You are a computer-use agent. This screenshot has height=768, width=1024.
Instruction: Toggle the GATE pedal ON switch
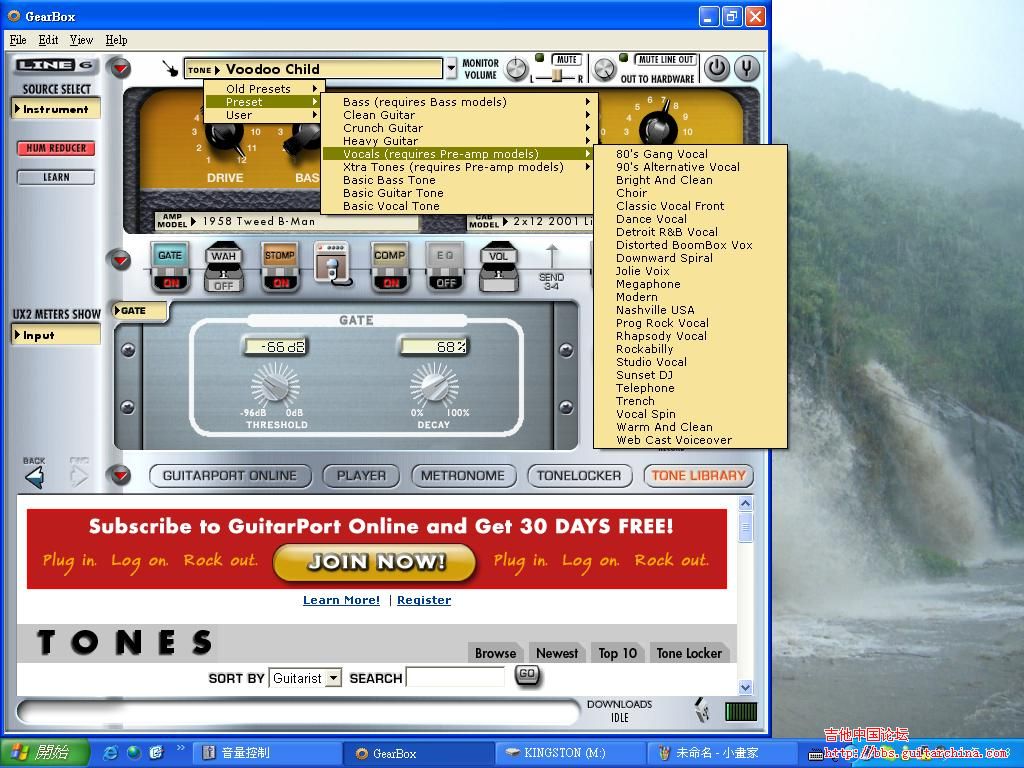[170, 283]
